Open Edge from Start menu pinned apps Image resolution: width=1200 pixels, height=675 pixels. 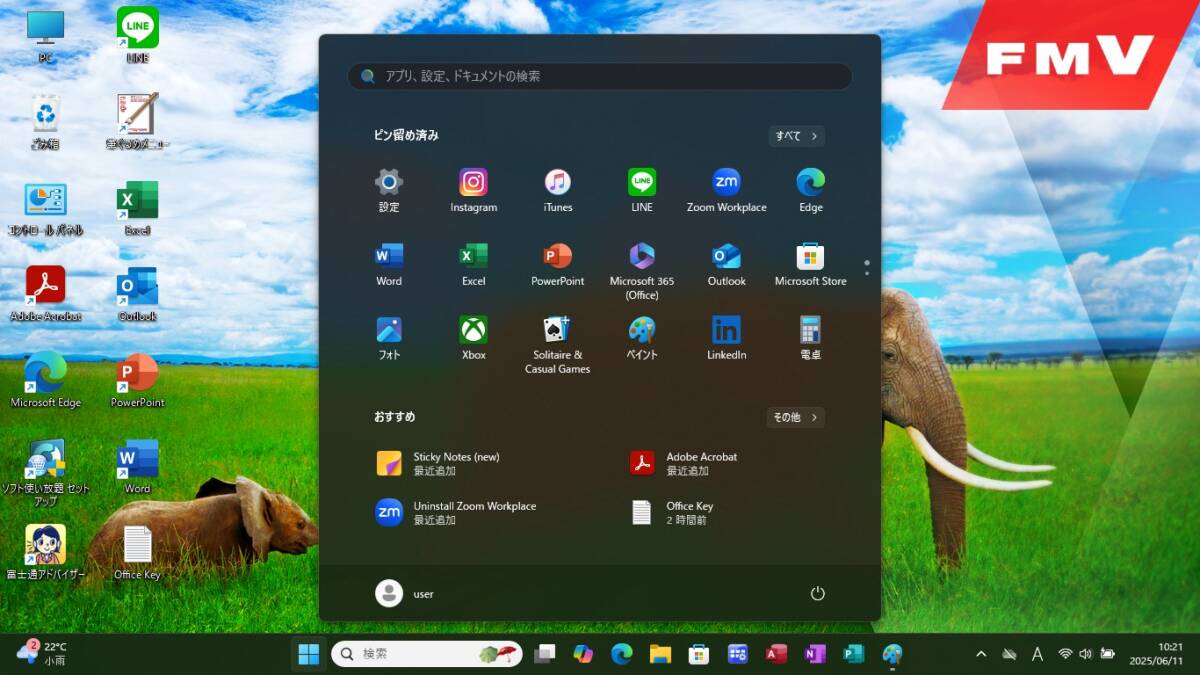(811, 190)
